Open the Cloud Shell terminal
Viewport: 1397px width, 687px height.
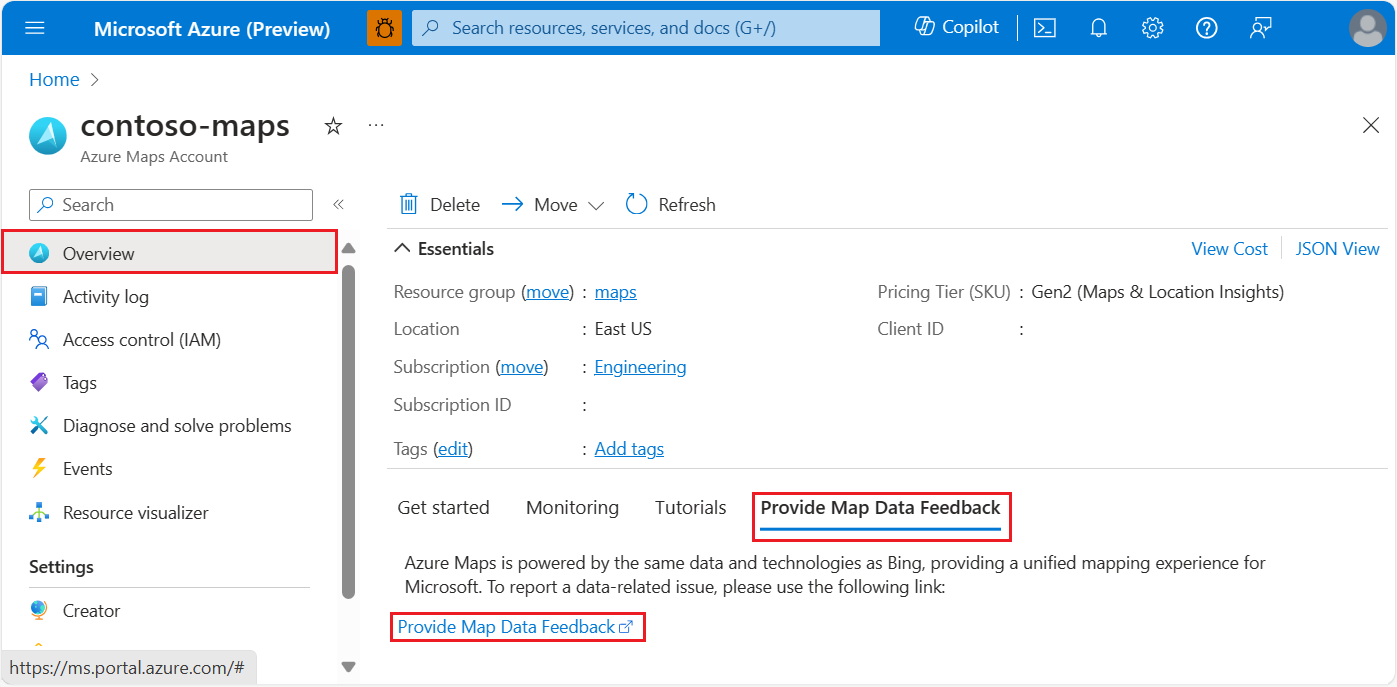[1044, 27]
